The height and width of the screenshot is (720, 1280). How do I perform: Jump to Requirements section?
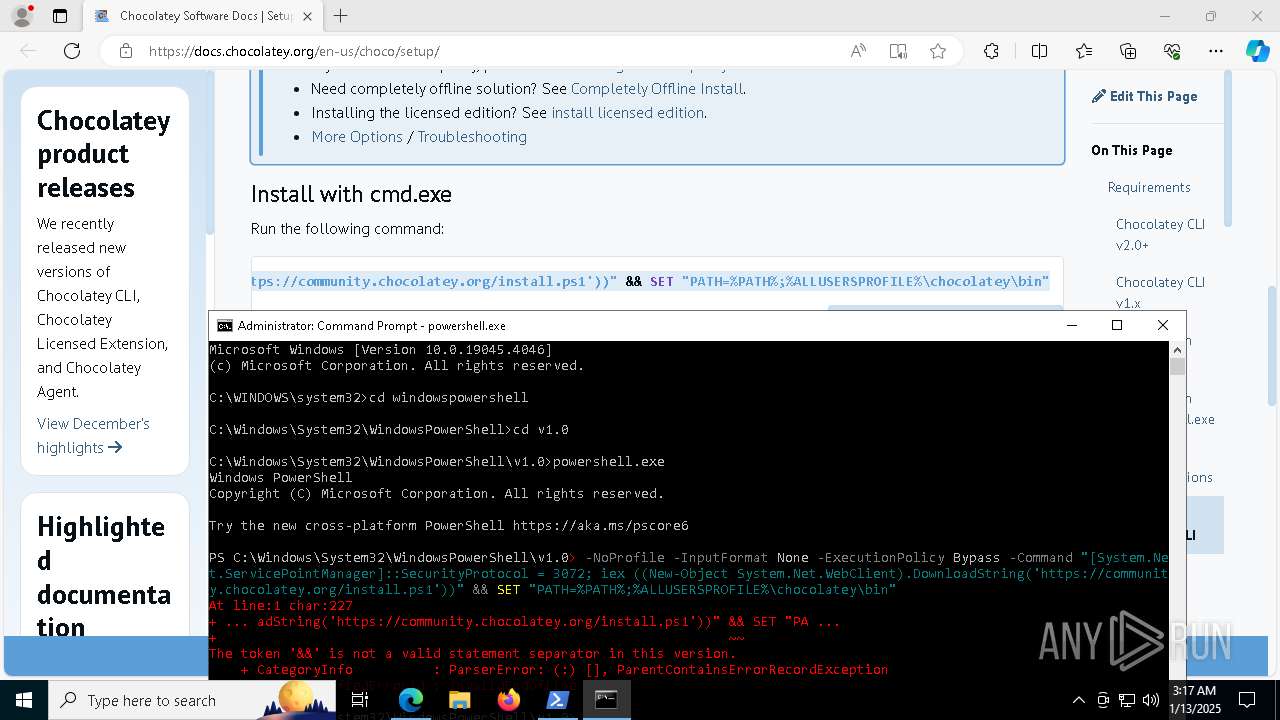click(x=1149, y=187)
